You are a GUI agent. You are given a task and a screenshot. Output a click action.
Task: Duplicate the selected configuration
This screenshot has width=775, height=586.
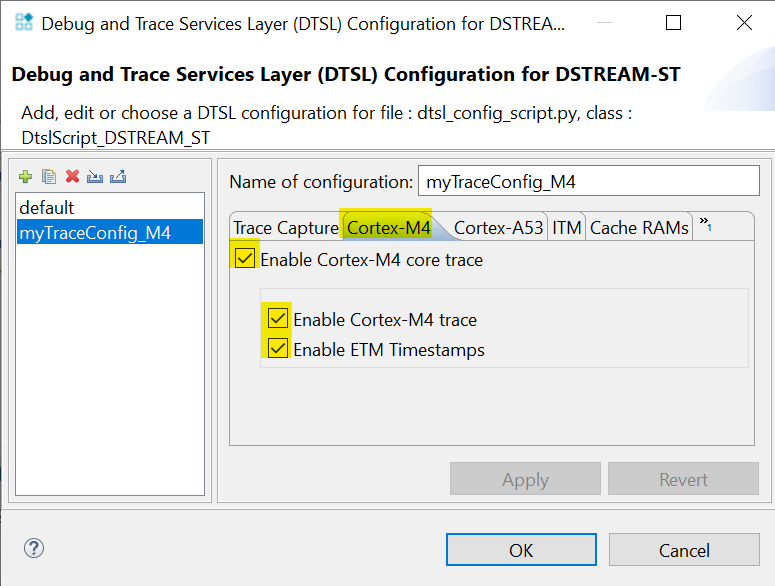(x=48, y=176)
